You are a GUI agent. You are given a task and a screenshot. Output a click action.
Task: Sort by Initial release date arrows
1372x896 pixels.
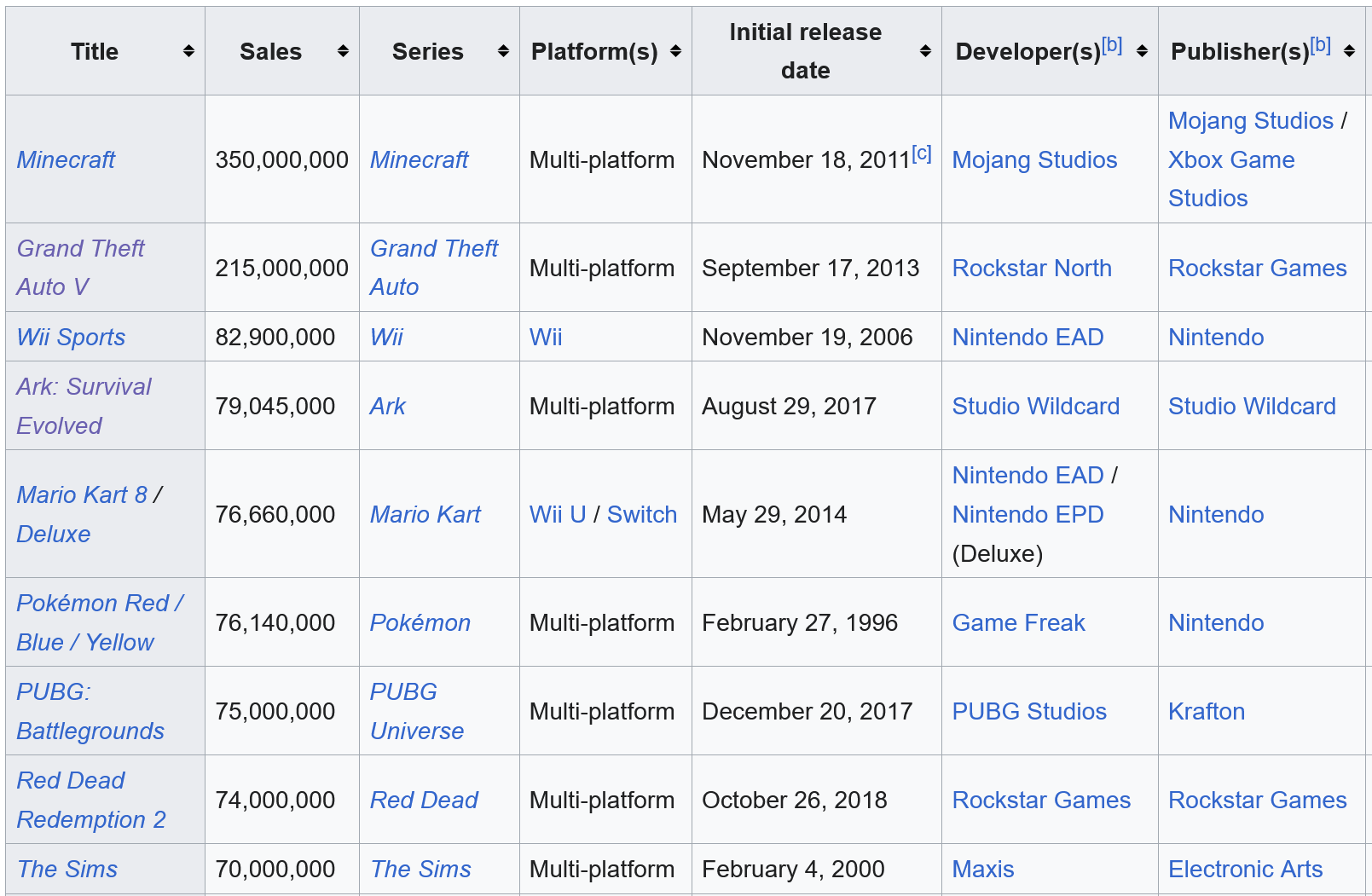click(x=925, y=51)
